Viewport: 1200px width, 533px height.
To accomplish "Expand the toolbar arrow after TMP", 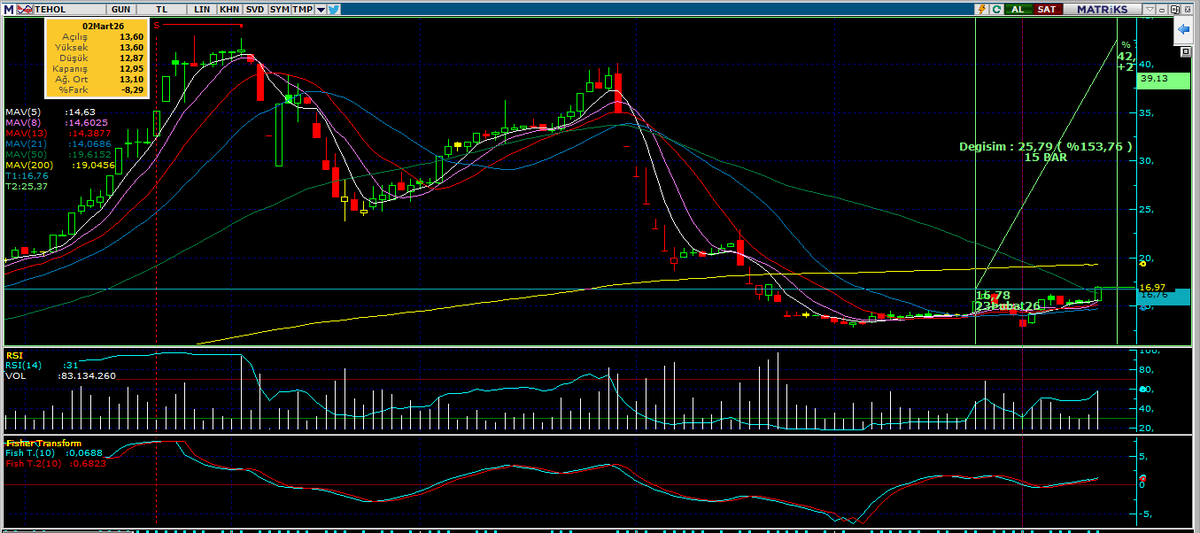I will tap(320, 9).
